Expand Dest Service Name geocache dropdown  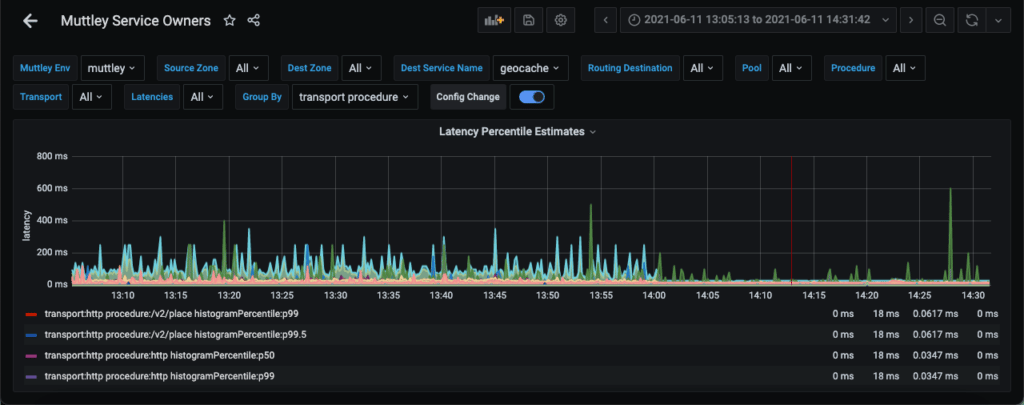pyautogui.click(x=530, y=68)
